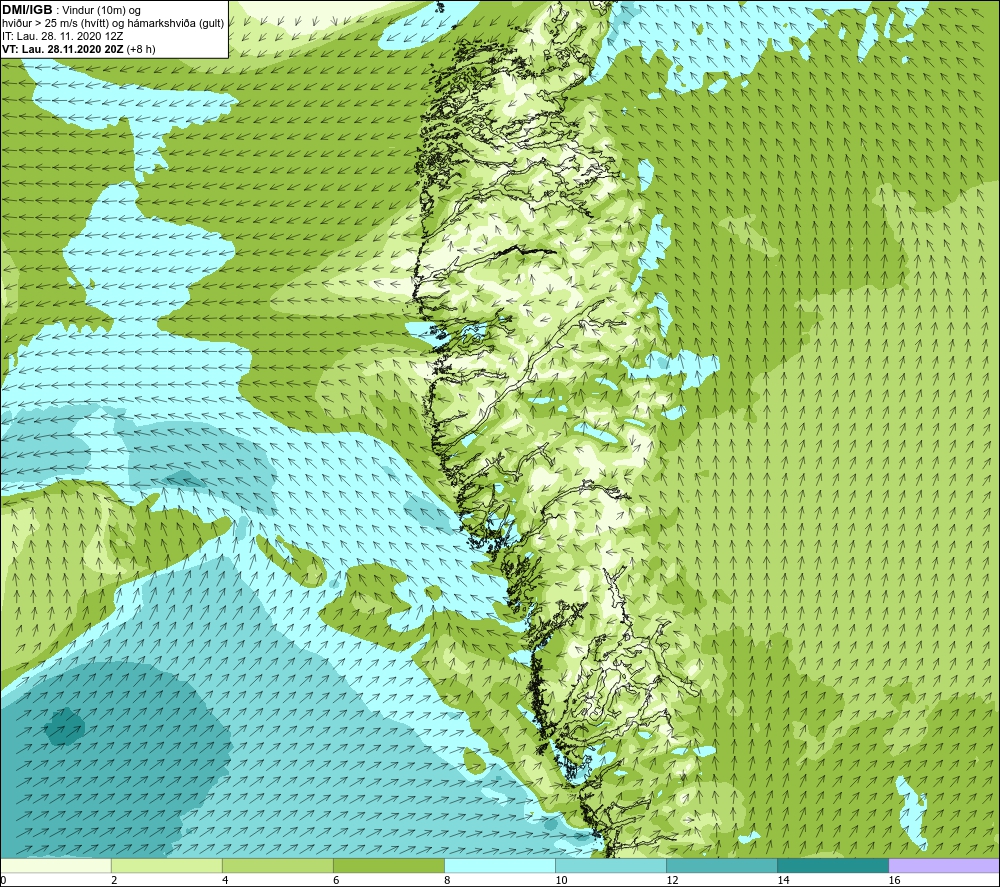The width and height of the screenshot is (1000, 887).
Task: Click the legend scale label '8'
Action: pyautogui.click(x=447, y=880)
